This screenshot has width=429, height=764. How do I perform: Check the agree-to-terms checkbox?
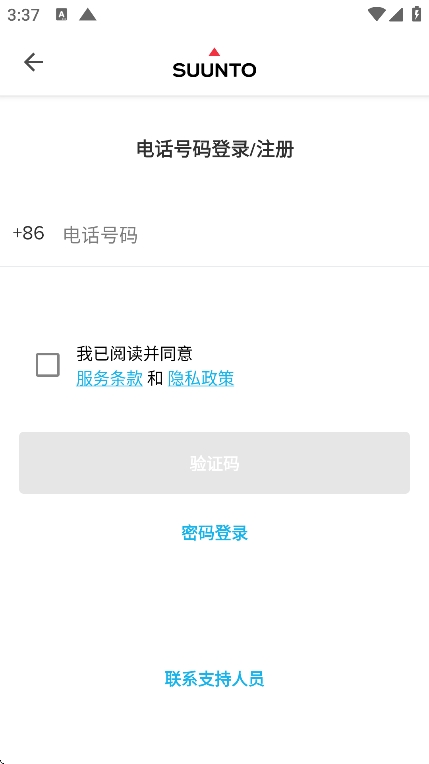click(48, 365)
